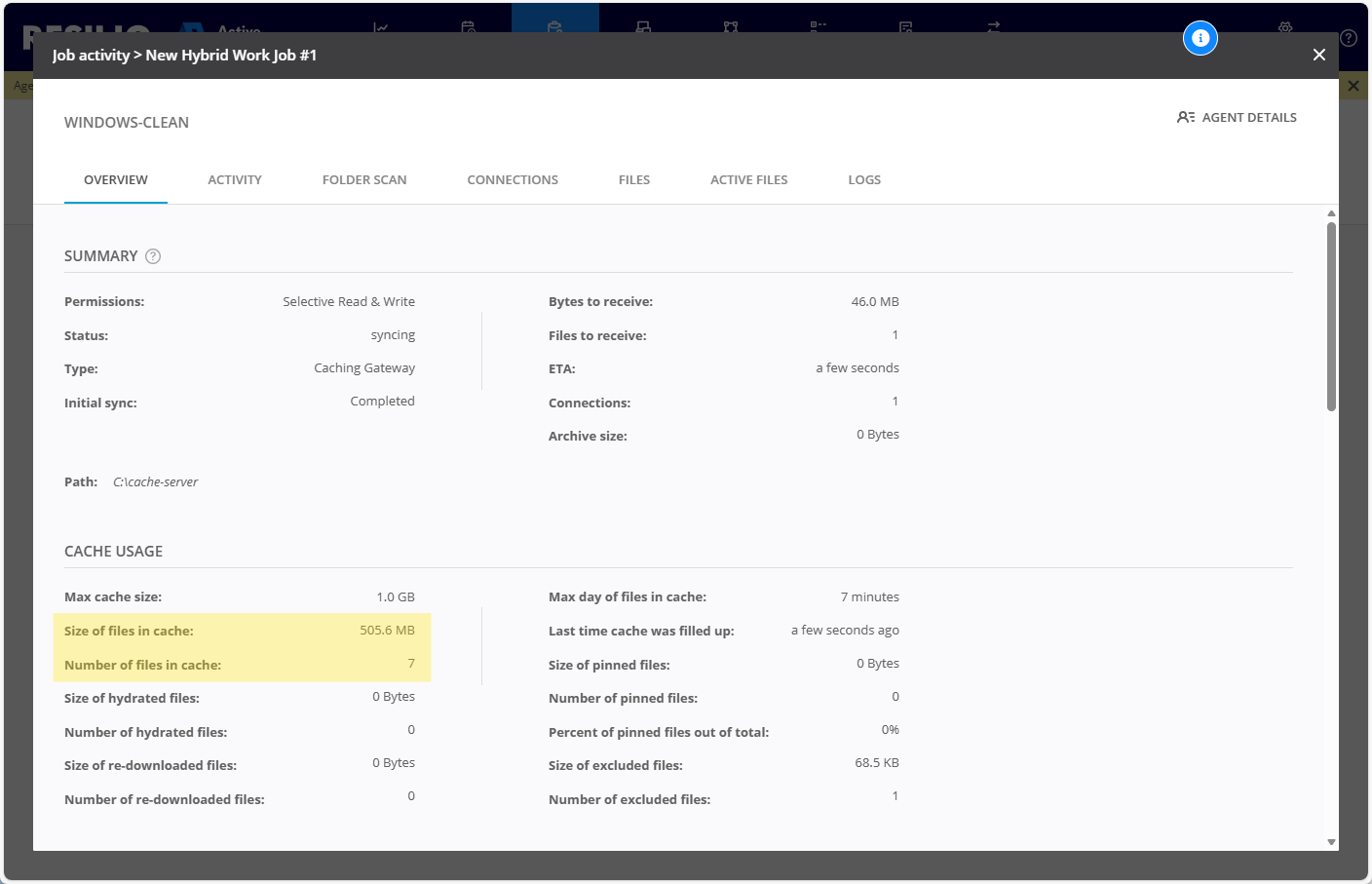The height and width of the screenshot is (884, 1372).
Task: Click the Job activity breadcrumb link
Action: point(91,56)
